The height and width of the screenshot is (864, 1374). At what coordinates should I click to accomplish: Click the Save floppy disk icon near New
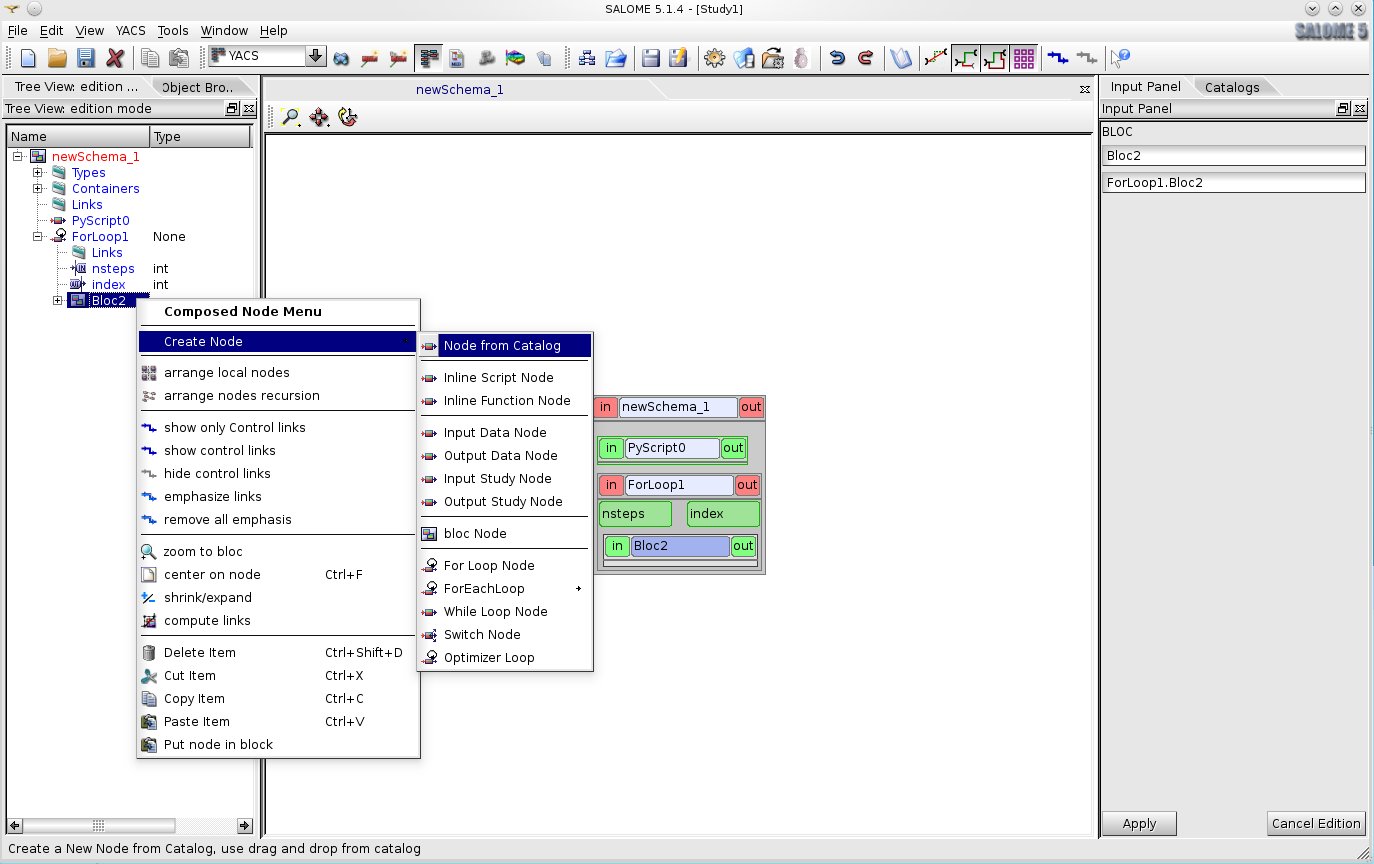tap(86, 58)
